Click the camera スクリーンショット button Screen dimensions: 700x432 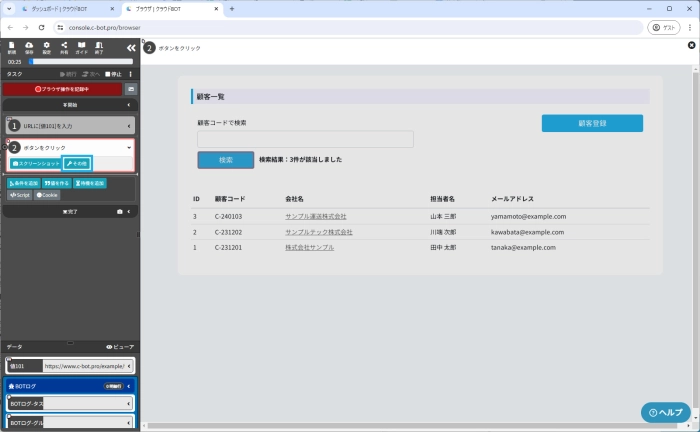[x=35, y=162]
